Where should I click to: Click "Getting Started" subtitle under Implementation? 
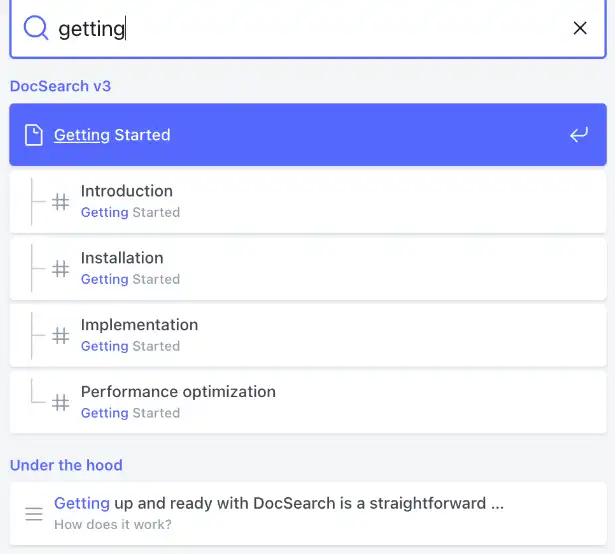(x=130, y=346)
